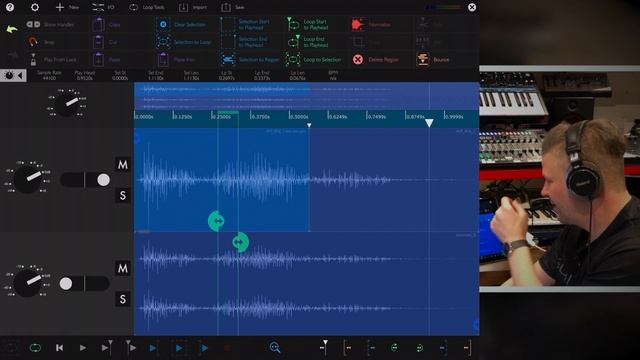This screenshot has height=360, width=640.
Task: Create a new project with New
Action: tap(67, 7)
